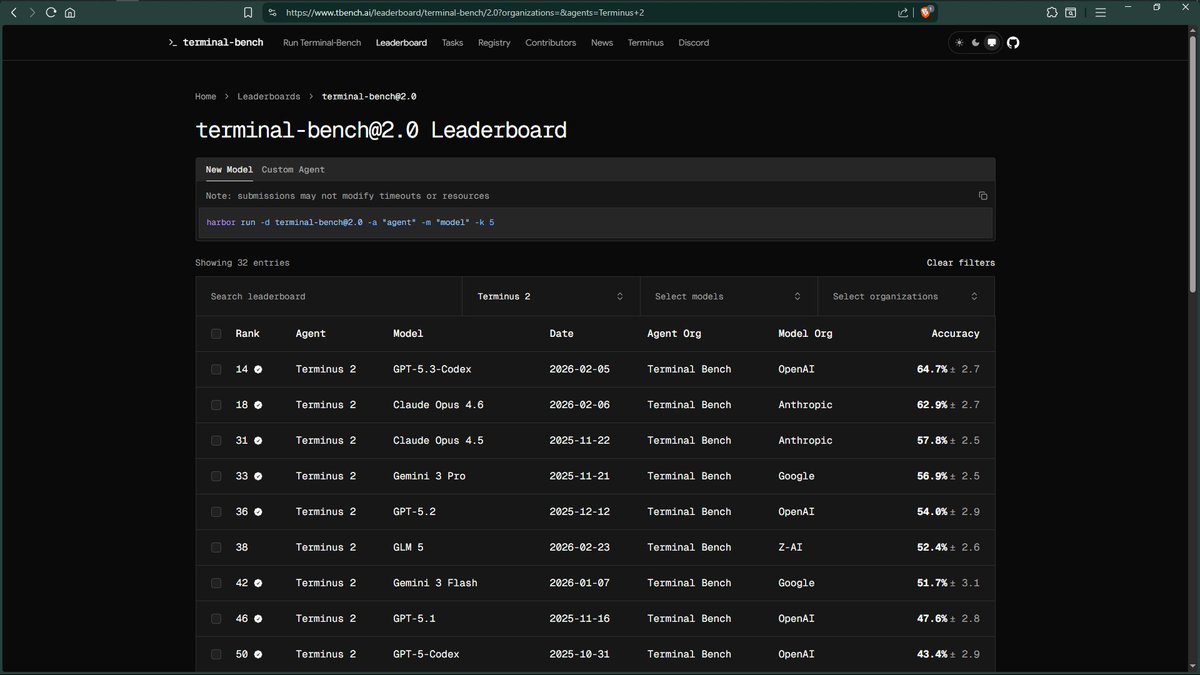Open the News nav item

tap(602, 43)
